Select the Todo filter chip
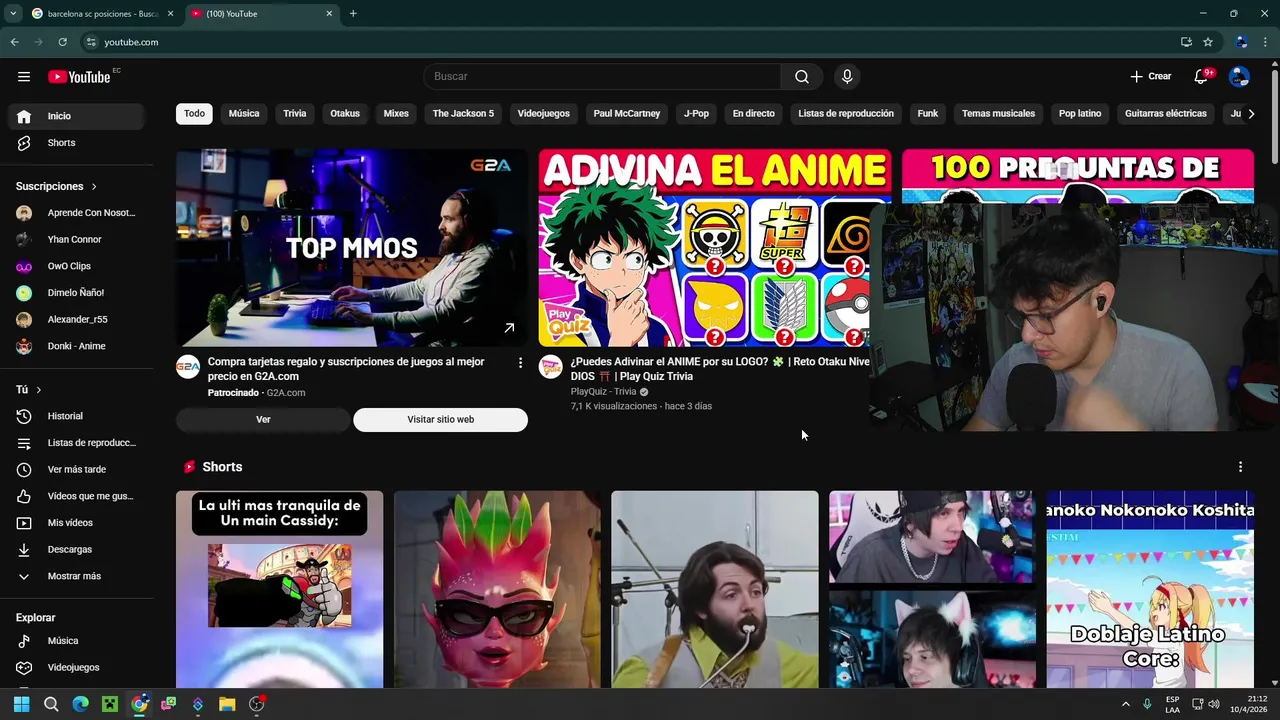This screenshot has height=720, width=1280. pos(194,114)
